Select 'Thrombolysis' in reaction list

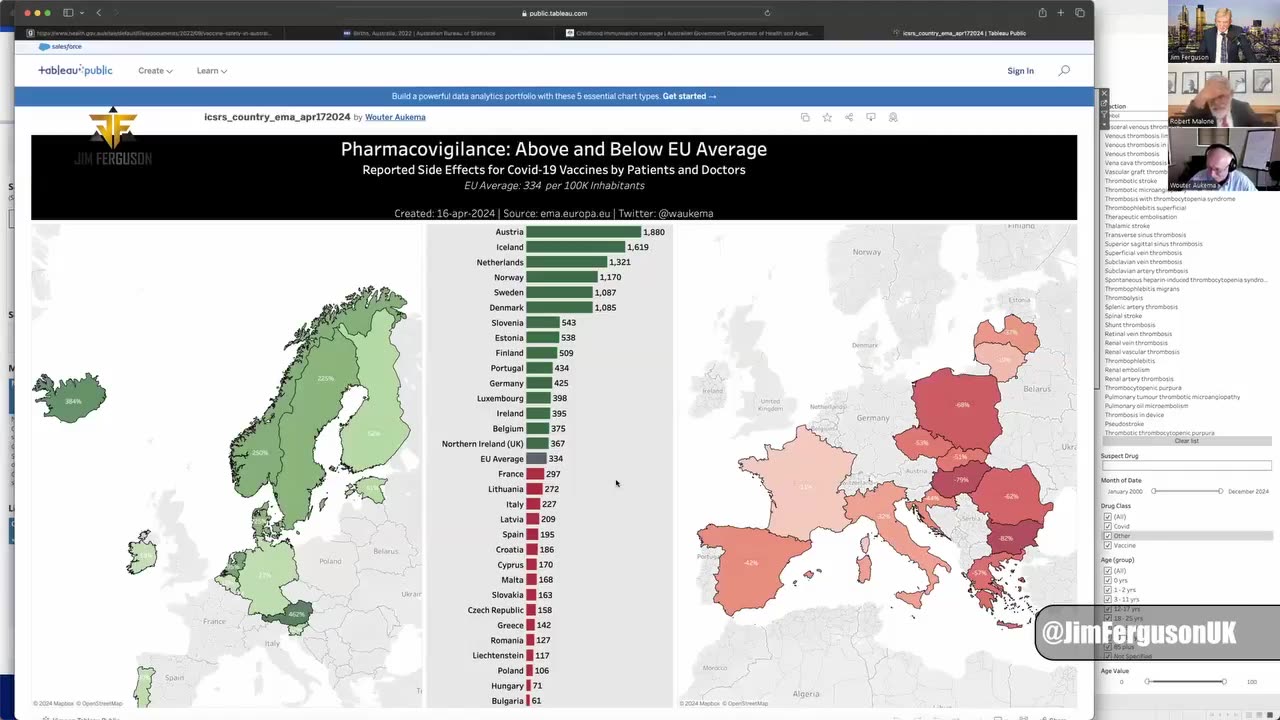pos(1124,298)
